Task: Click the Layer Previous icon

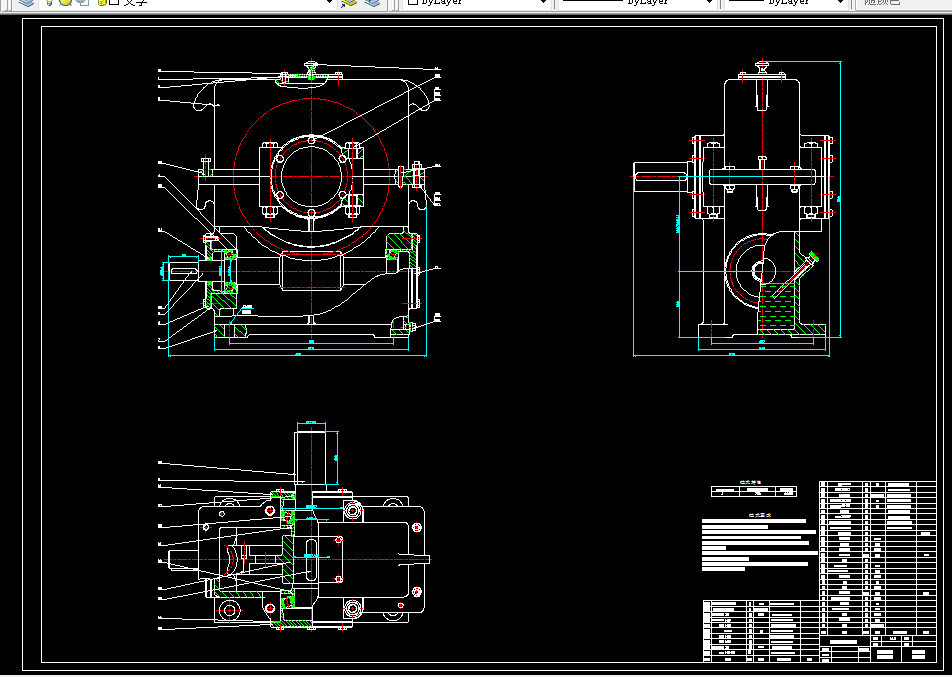Action: [372, 2]
